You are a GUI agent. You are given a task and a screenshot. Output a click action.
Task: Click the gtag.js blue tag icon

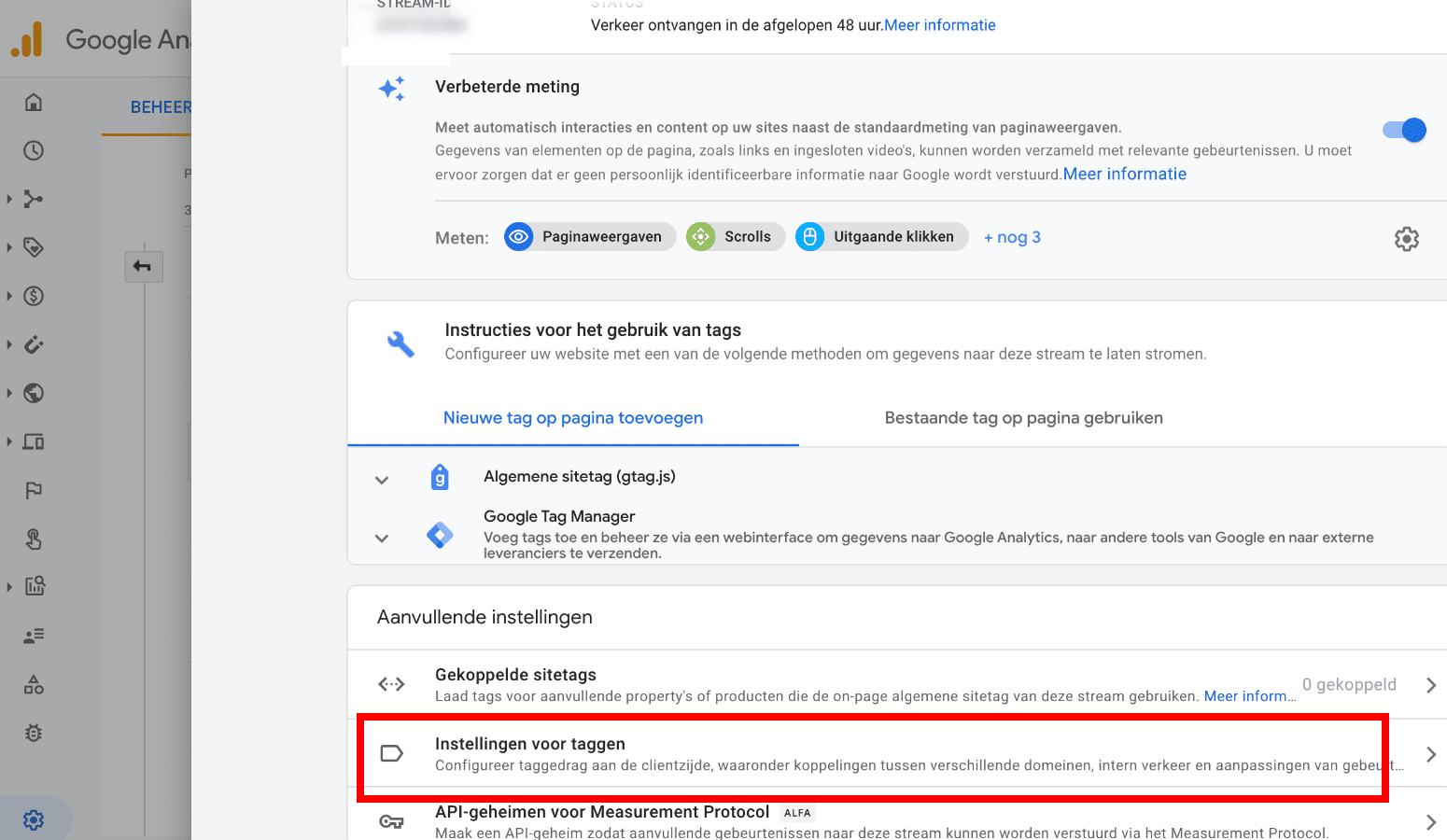point(440,477)
